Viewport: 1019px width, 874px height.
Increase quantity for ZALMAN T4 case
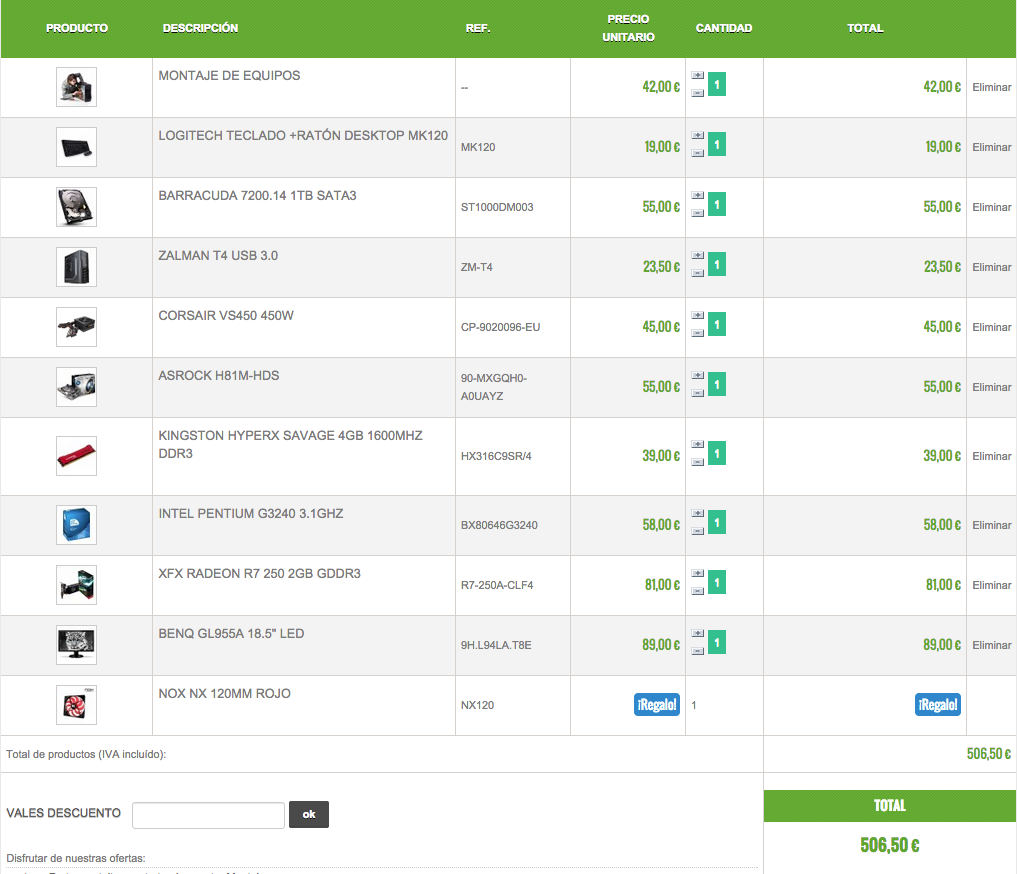click(697, 255)
